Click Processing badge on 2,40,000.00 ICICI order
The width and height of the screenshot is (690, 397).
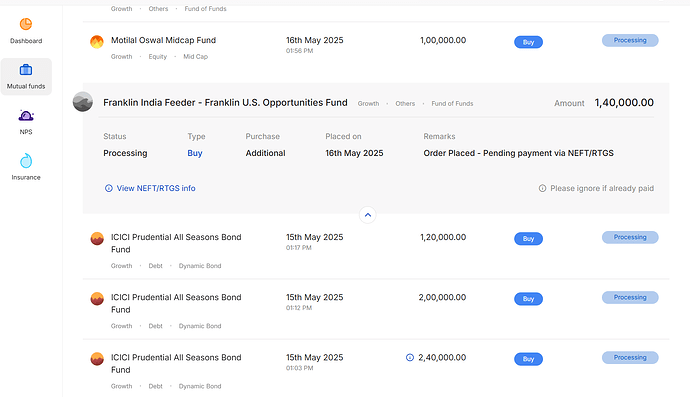coord(630,357)
